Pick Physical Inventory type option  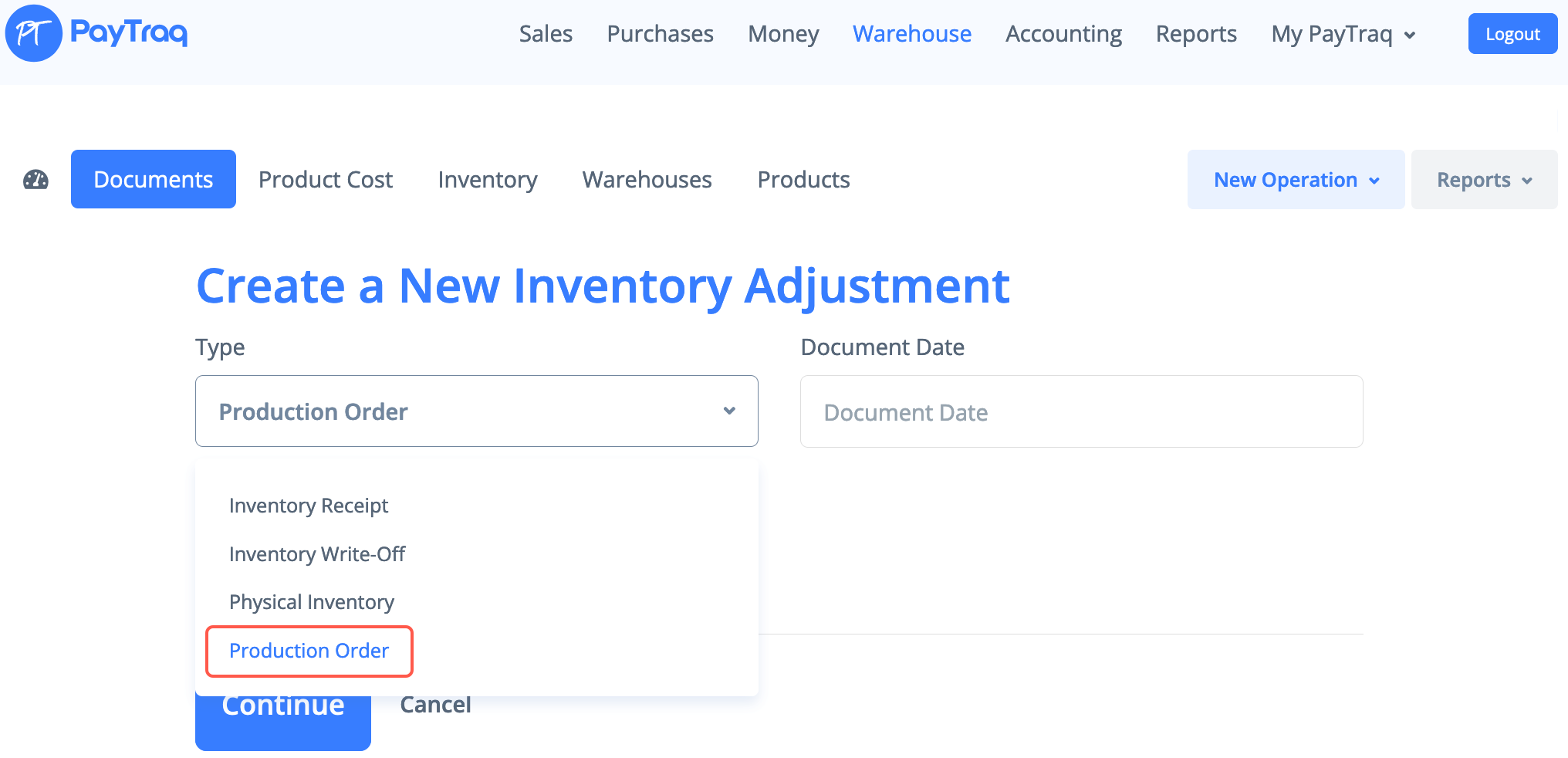(311, 602)
